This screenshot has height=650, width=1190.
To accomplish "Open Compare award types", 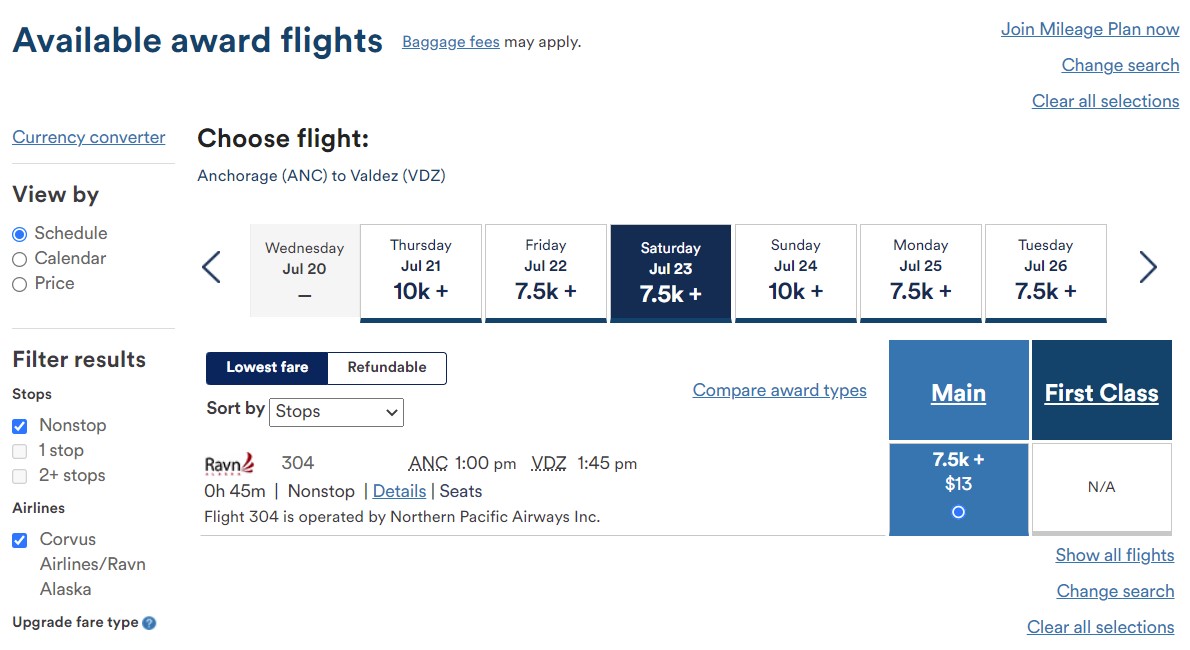I will (779, 390).
